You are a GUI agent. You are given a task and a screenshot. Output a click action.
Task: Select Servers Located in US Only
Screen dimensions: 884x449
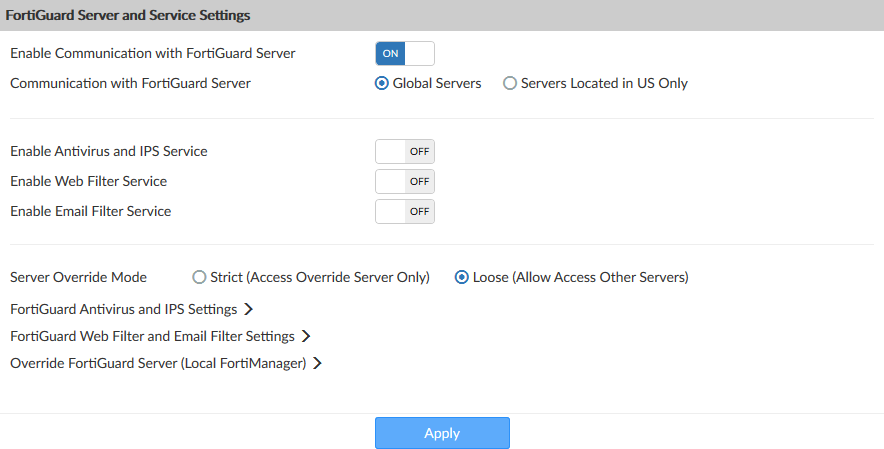(510, 84)
